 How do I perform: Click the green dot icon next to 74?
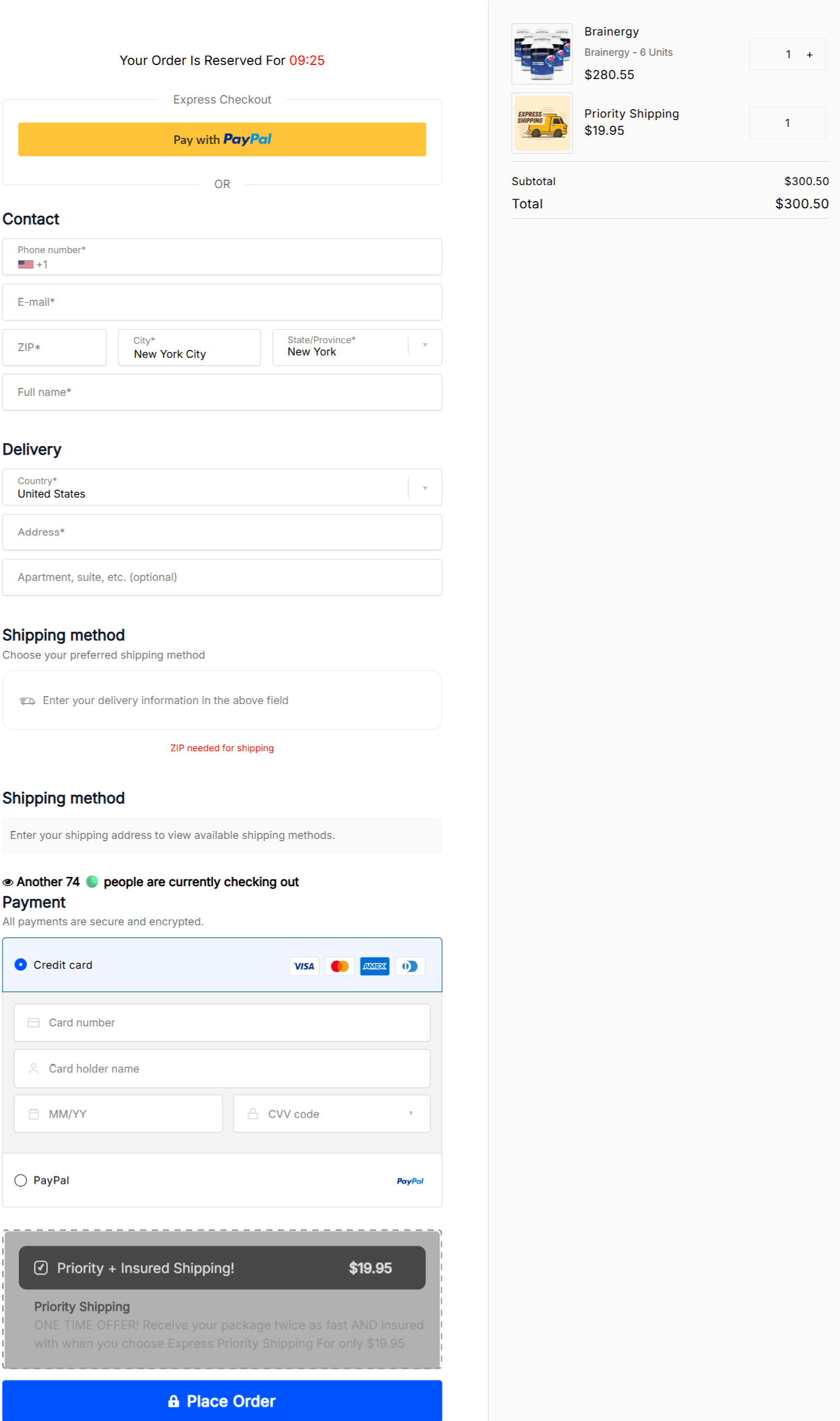[92, 882]
